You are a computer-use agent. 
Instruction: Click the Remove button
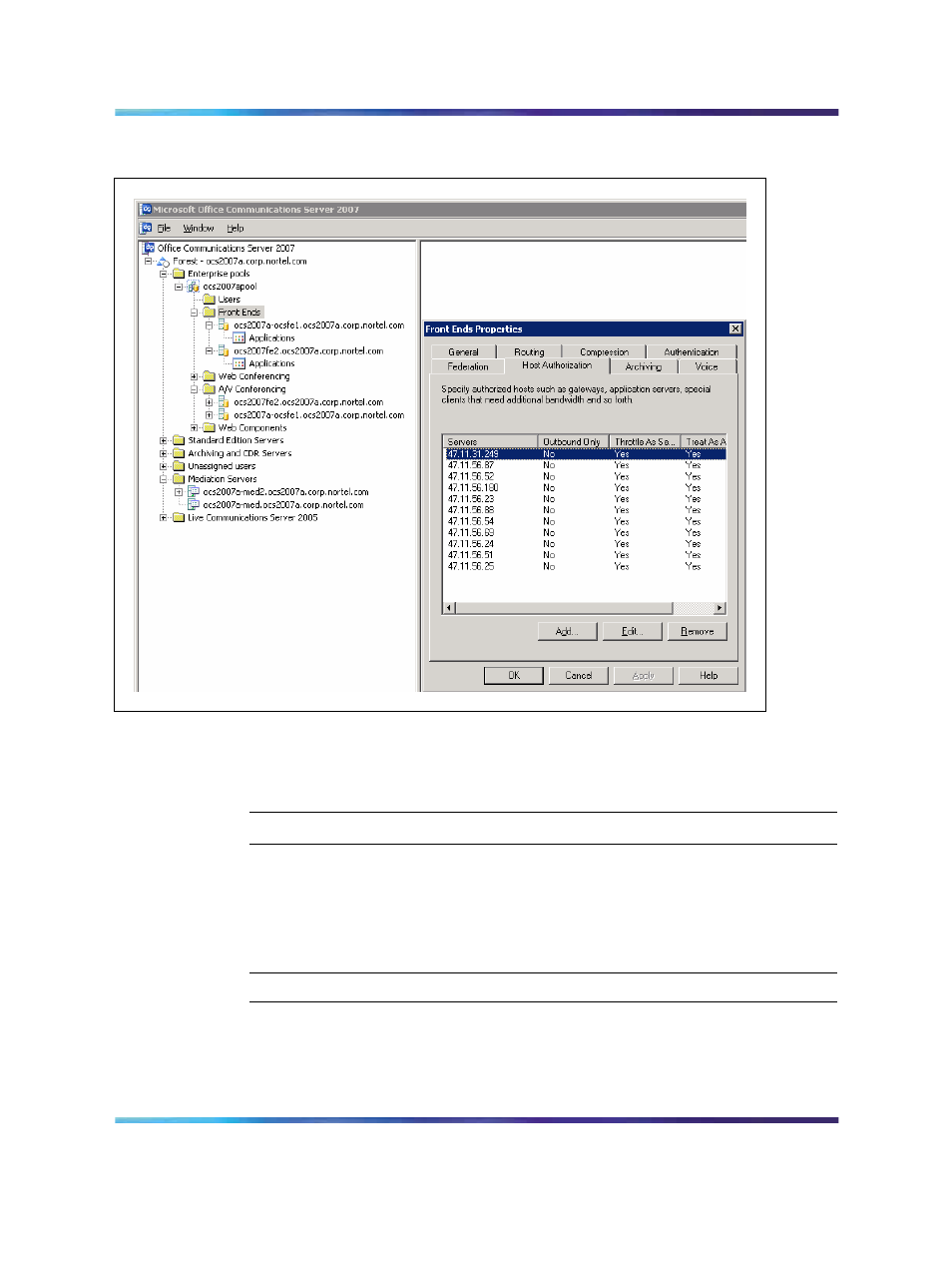(x=698, y=632)
